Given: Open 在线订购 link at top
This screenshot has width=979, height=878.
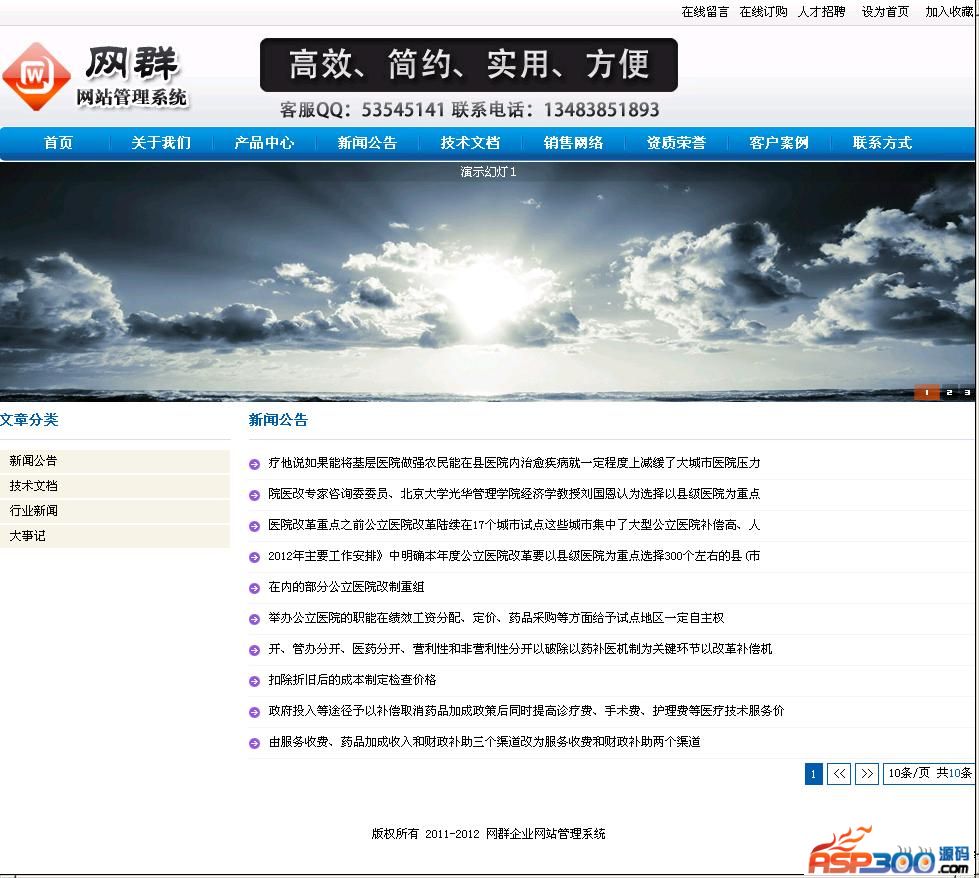Looking at the screenshot, I should (763, 11).
